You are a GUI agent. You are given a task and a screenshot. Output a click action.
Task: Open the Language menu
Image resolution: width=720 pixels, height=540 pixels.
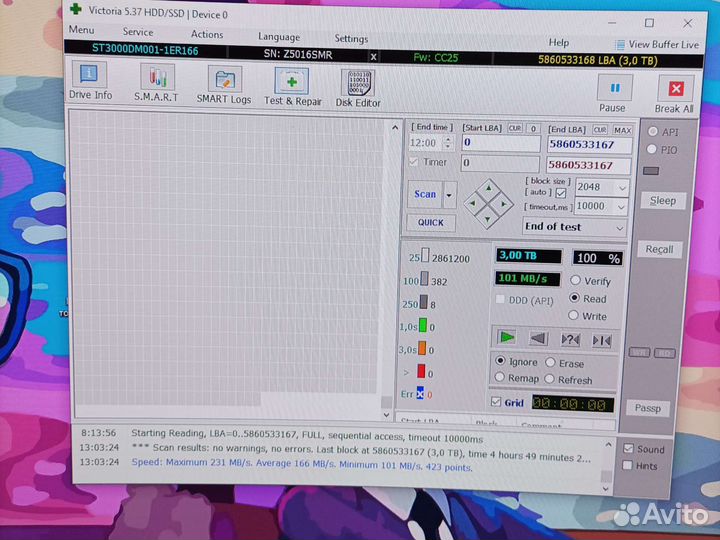[x=278, y=37]
